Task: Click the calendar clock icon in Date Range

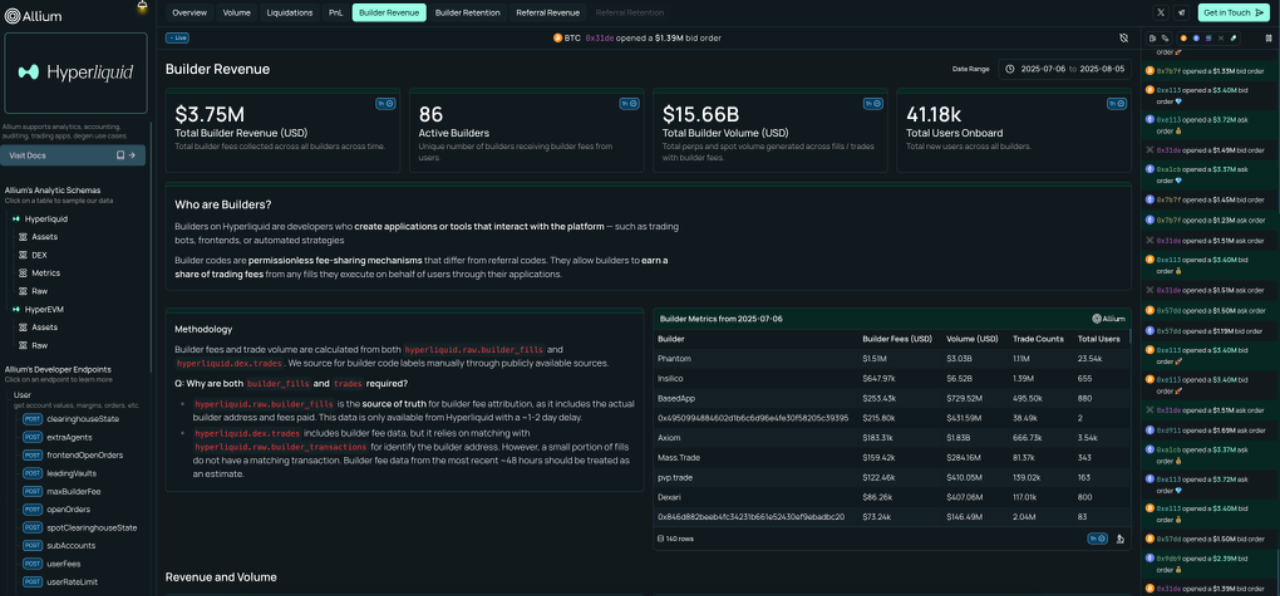Action: tap(1010, 69)
